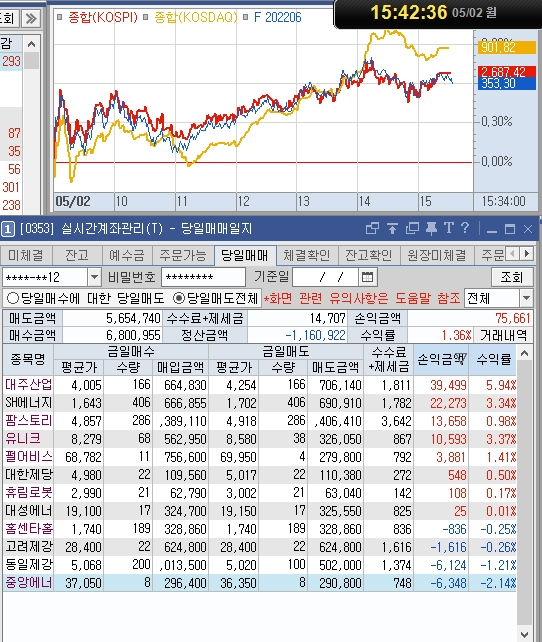The height and width of the screenshot is (642, 542).
Task: Click the window popup icon in title bar
Action: [372, 228]
